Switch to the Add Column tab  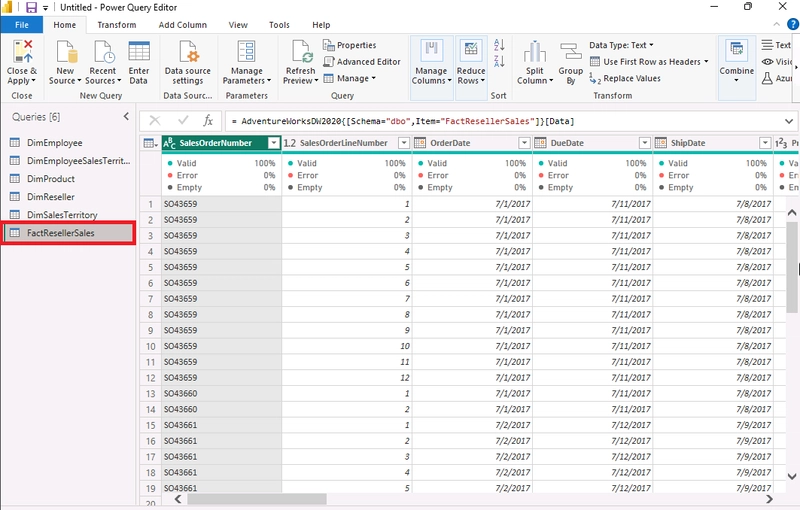coord(183,24)
